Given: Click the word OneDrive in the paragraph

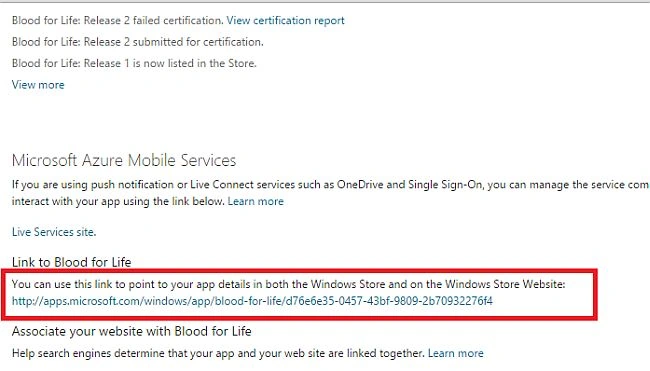Looking at the screenshot, I should 360,184.
